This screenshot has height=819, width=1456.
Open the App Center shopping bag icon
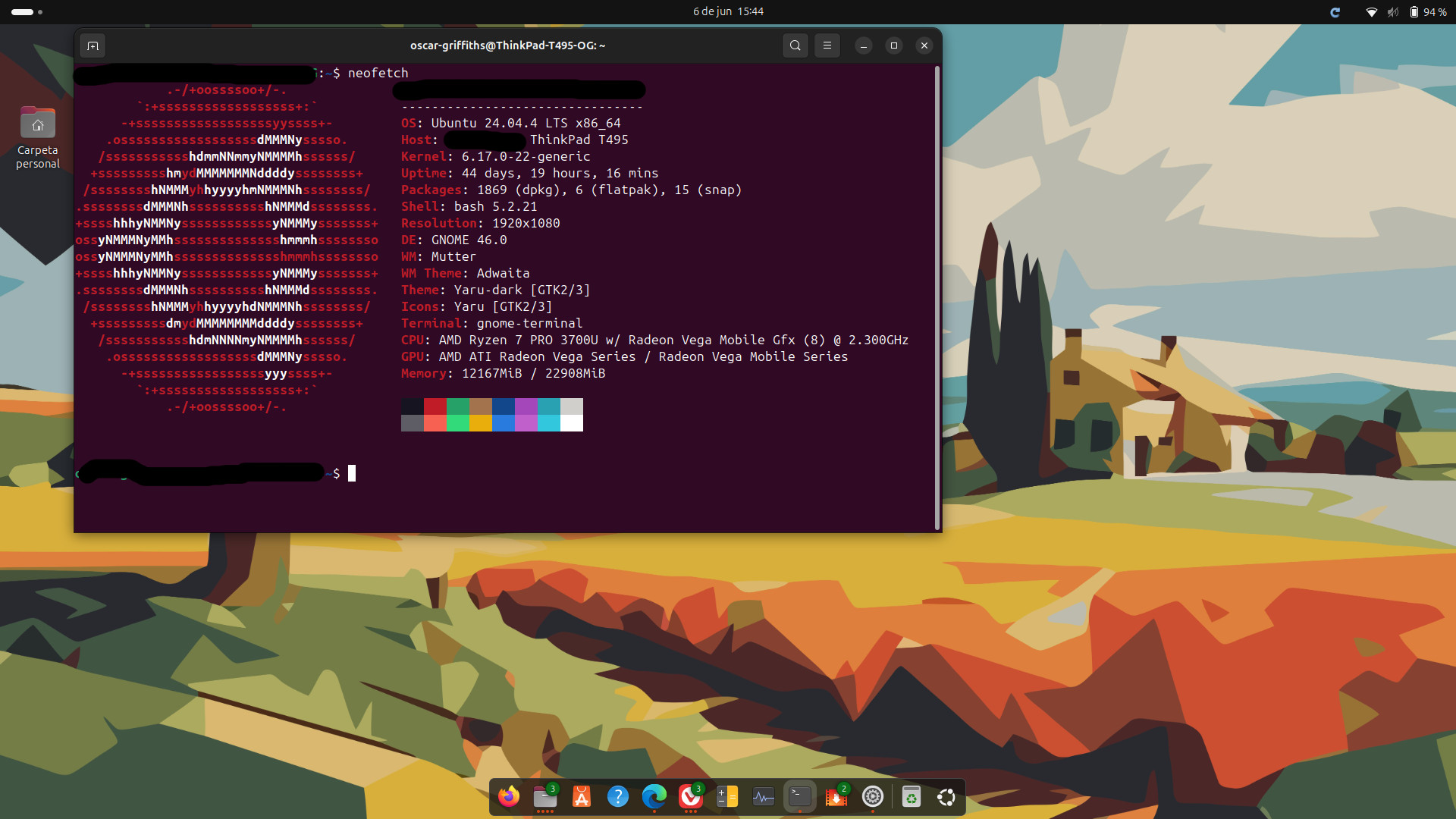point(582,796)
